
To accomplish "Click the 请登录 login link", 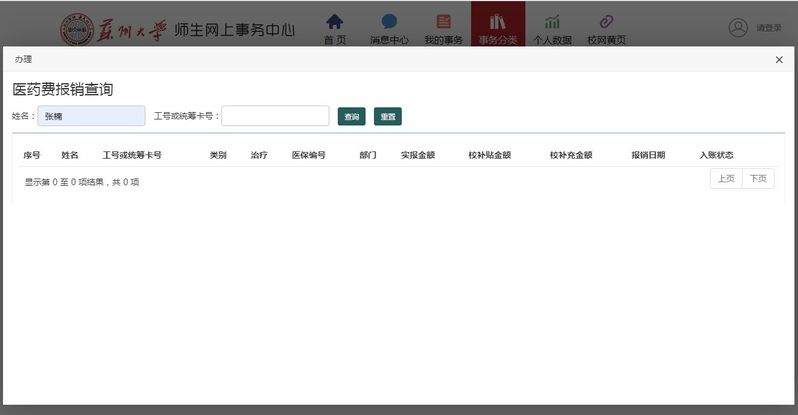I will pos(769,28).
